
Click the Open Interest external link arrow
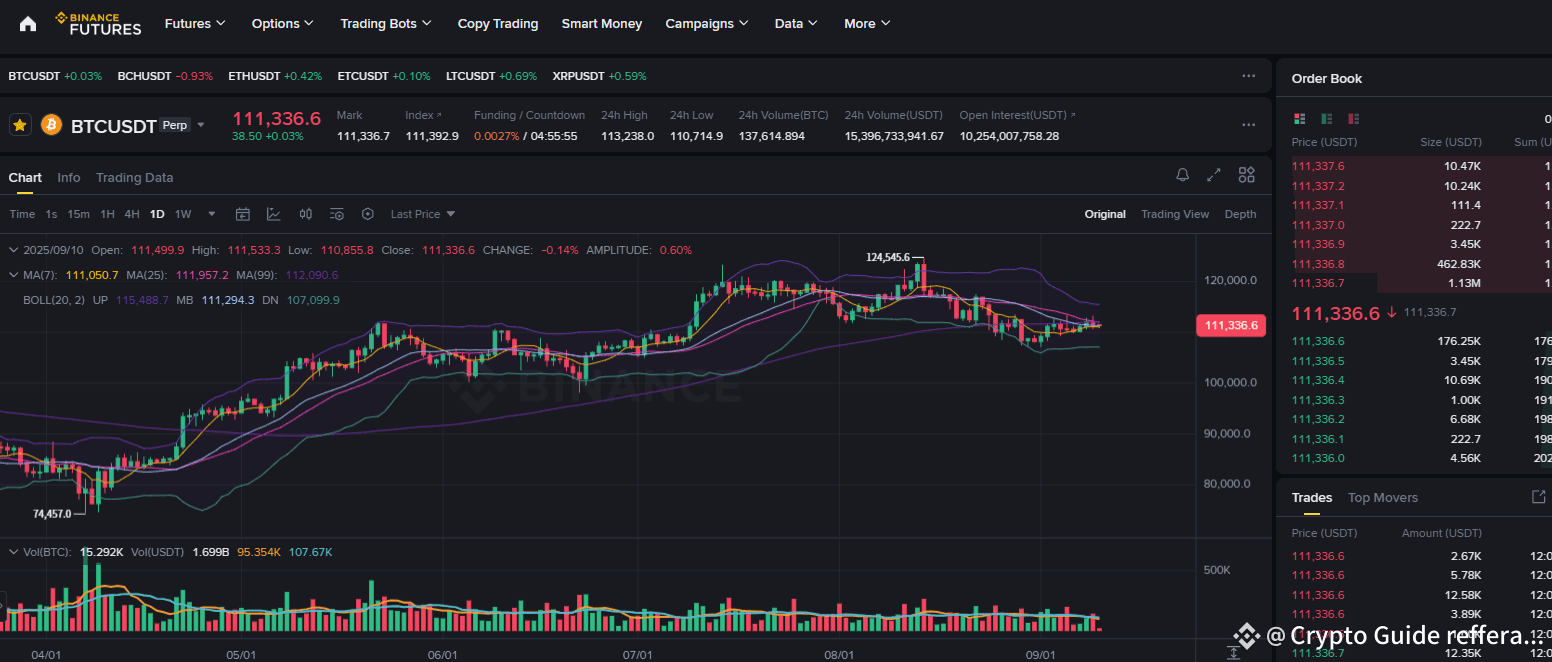pyautogui.click(x=1073, y=115)
